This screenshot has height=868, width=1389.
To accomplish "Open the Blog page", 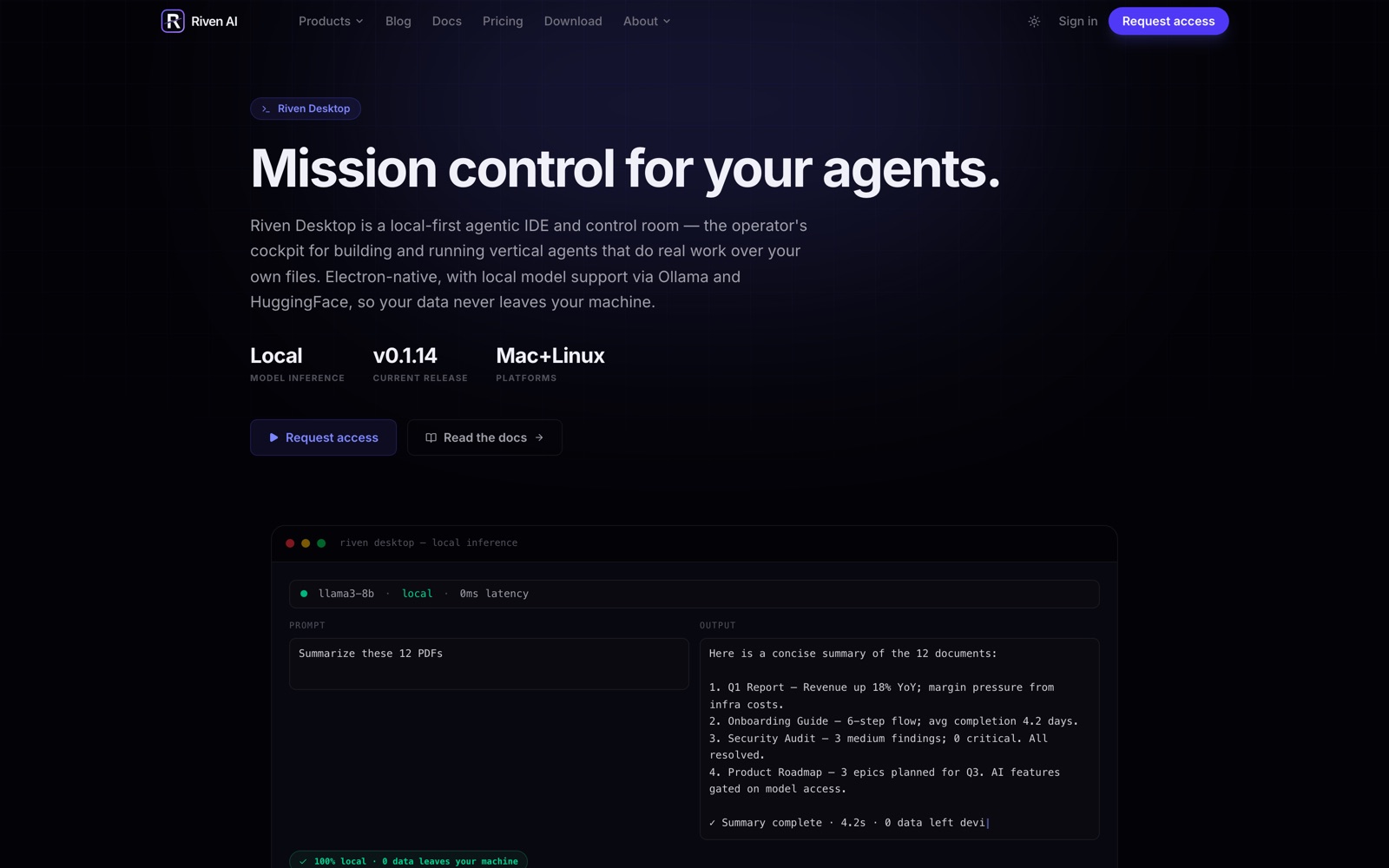I will tap(398, 21).
